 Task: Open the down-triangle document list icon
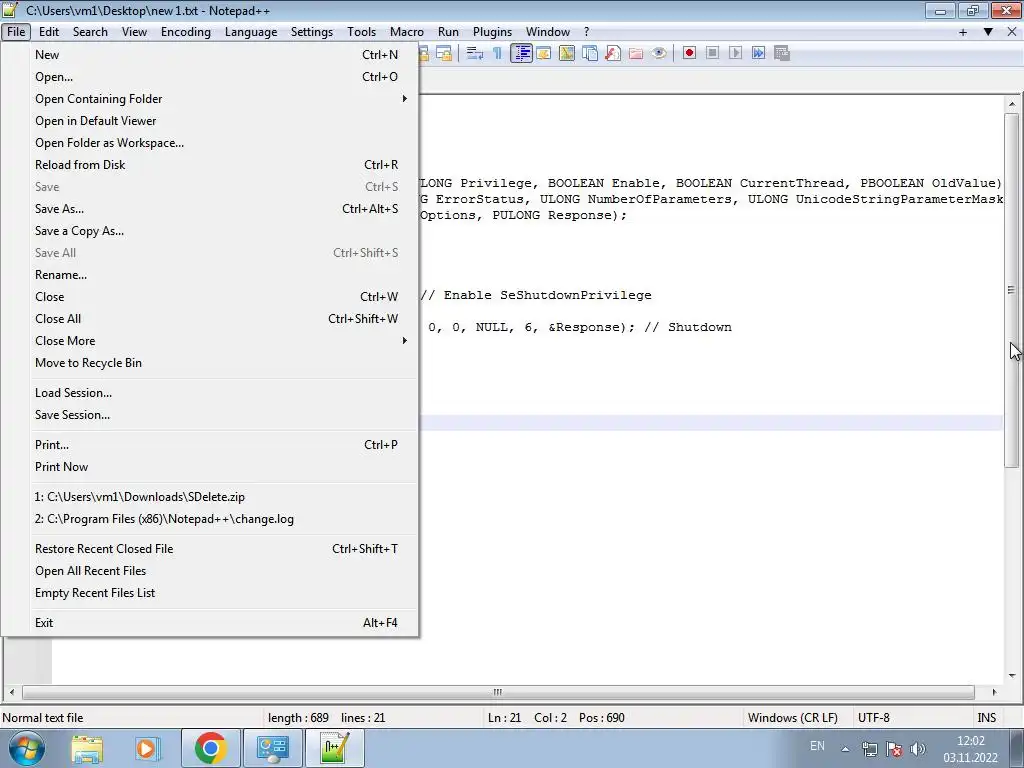pos(988,32)
